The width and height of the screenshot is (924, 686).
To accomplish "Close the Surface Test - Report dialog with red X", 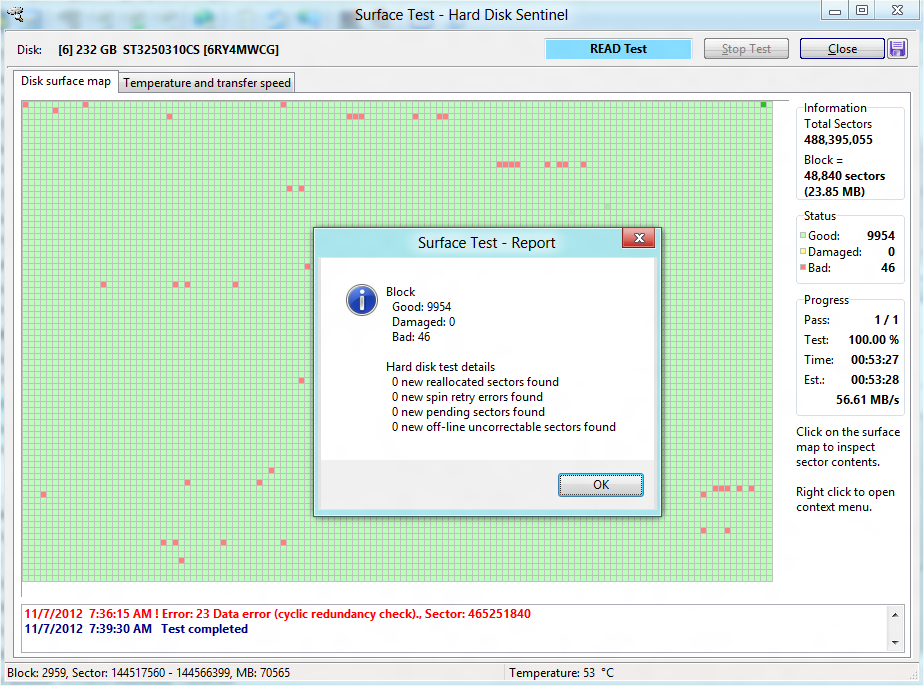I will pyautogui.click(x=639, y=238).
